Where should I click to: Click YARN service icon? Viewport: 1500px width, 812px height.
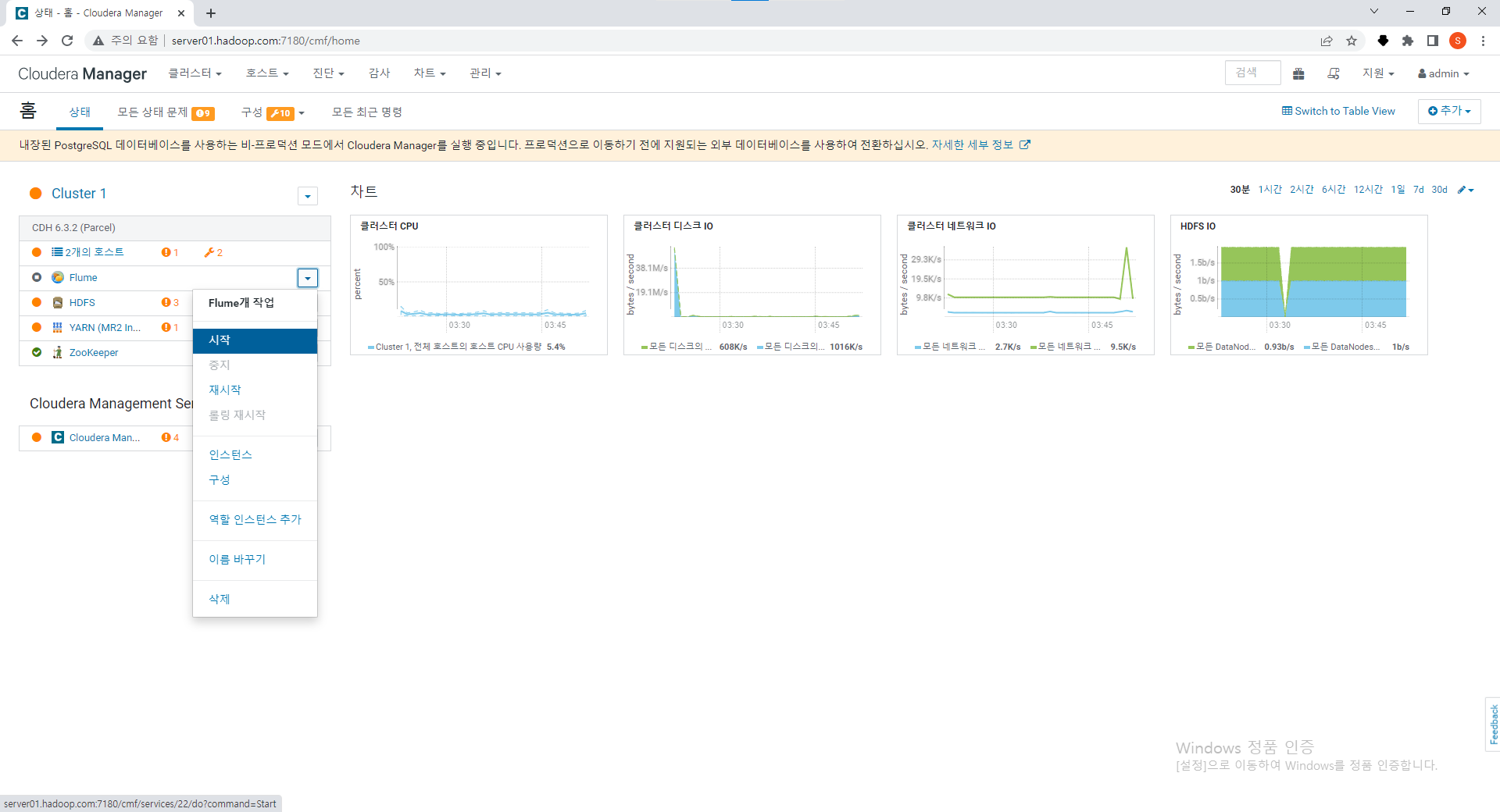click(58, 327)
